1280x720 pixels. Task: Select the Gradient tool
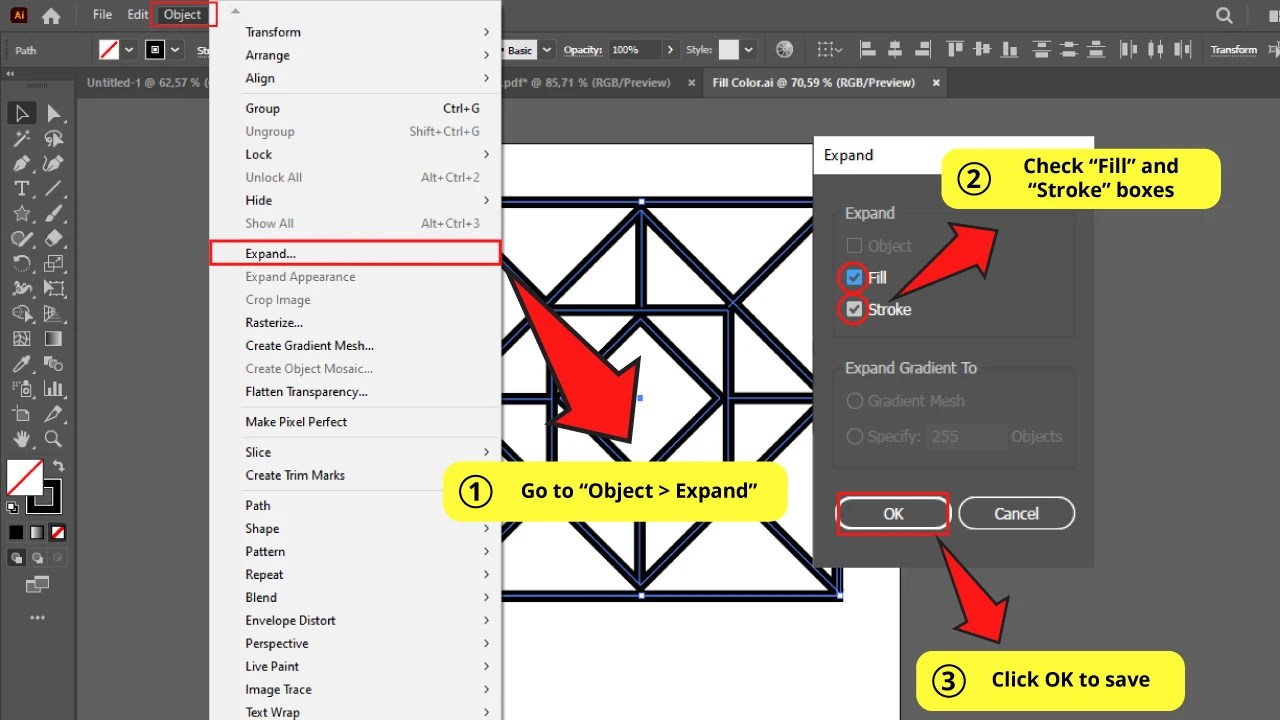[52, 338]
